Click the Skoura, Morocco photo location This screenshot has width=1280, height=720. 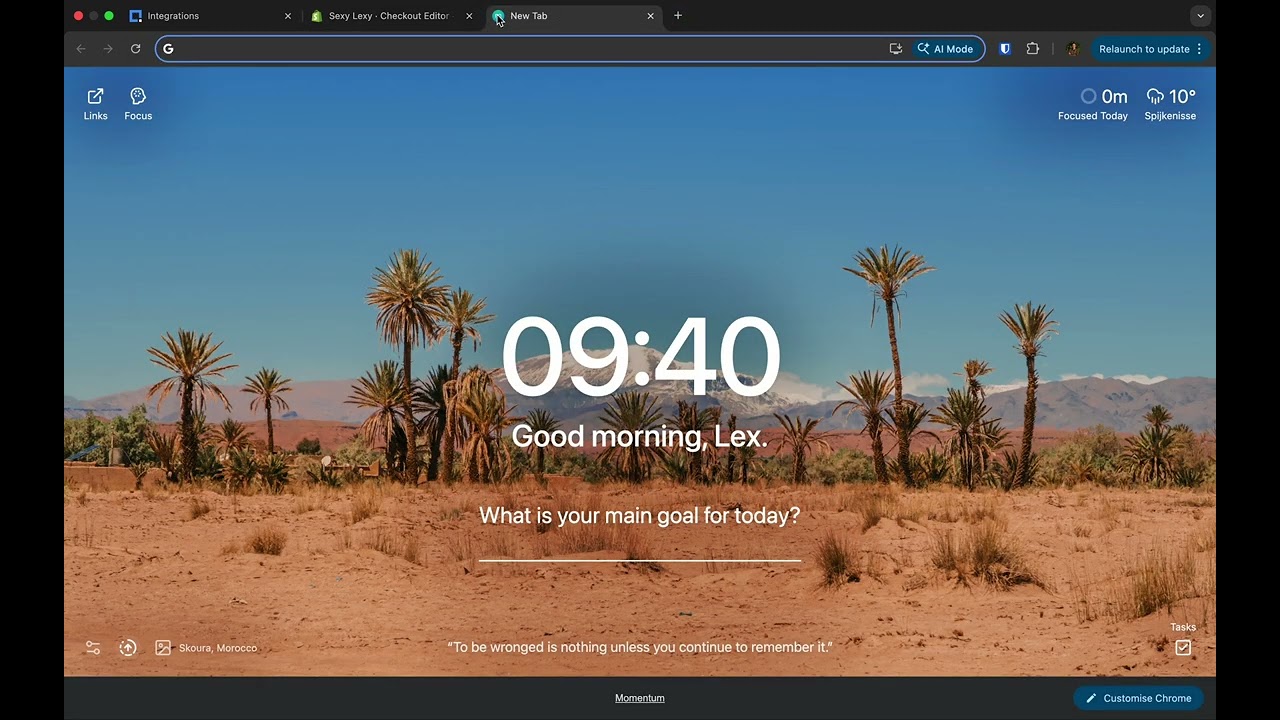[x=218, y=648]
